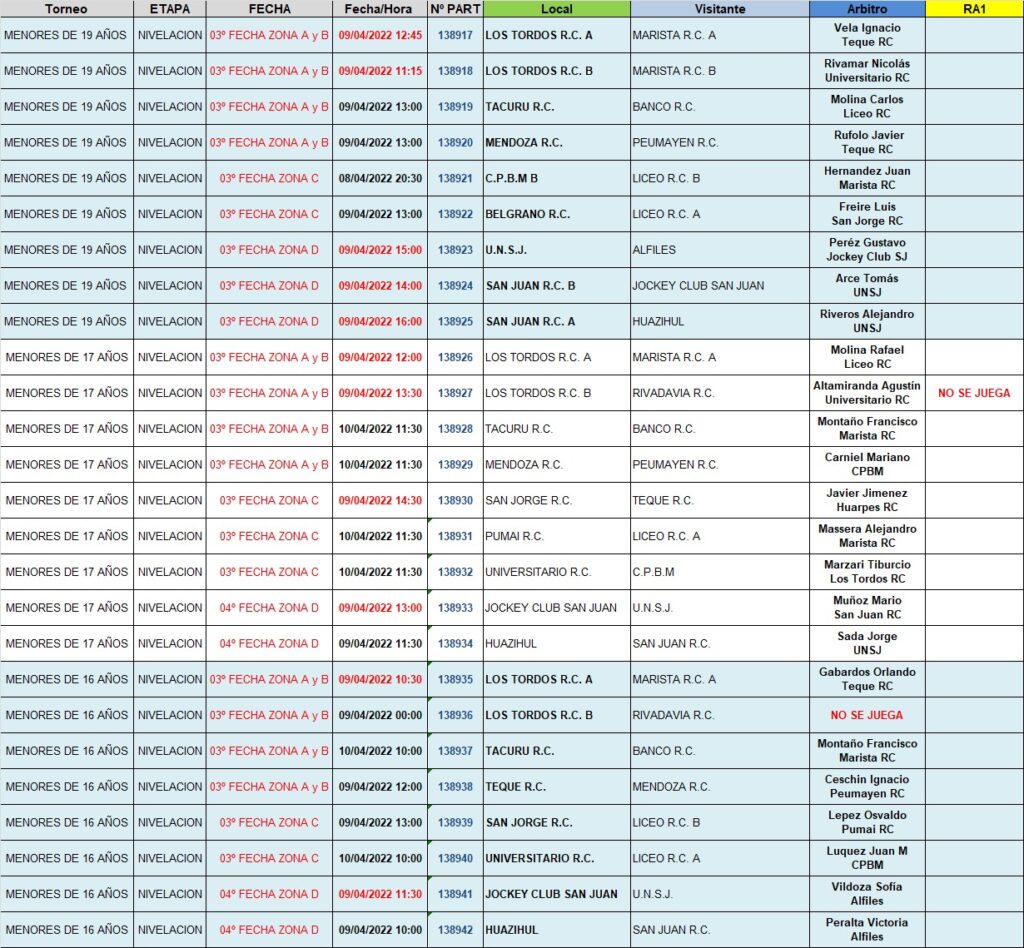This screenshot has height=948, width=1024.
Task: Click the Torneo column header
Action: click(66, 9)
